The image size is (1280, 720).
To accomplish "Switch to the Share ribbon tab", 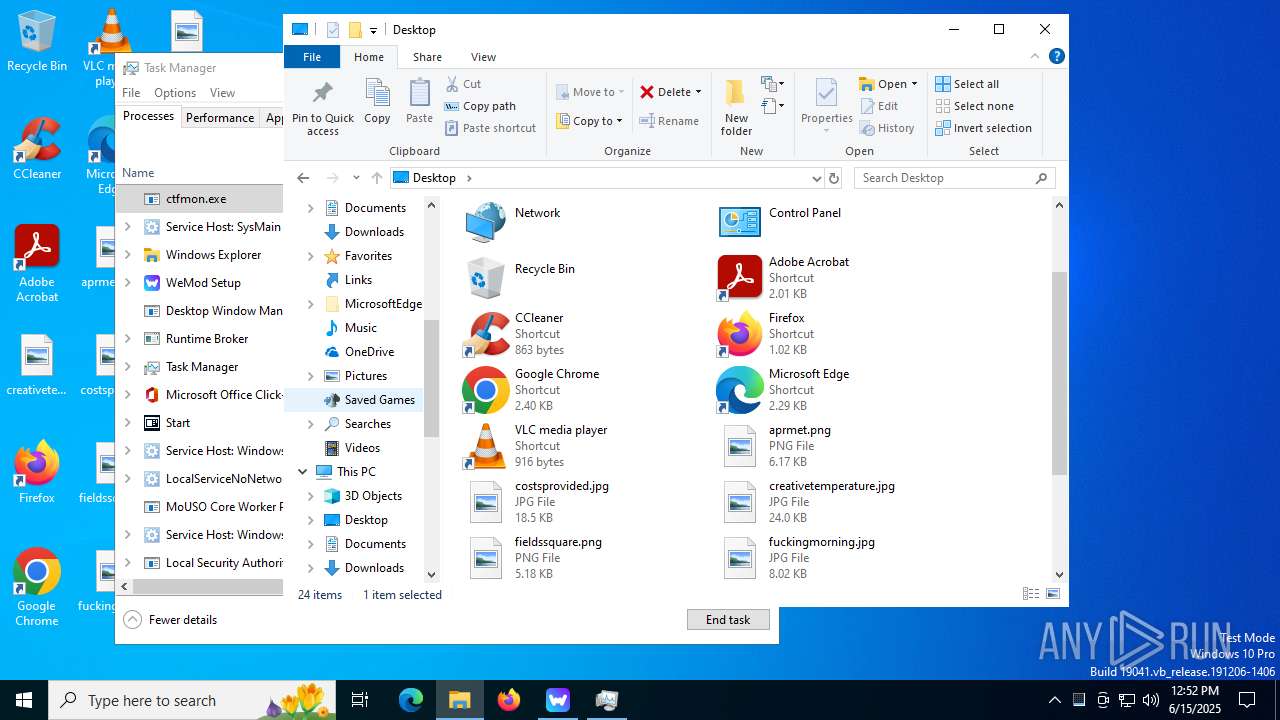I will tap(427, 57).
